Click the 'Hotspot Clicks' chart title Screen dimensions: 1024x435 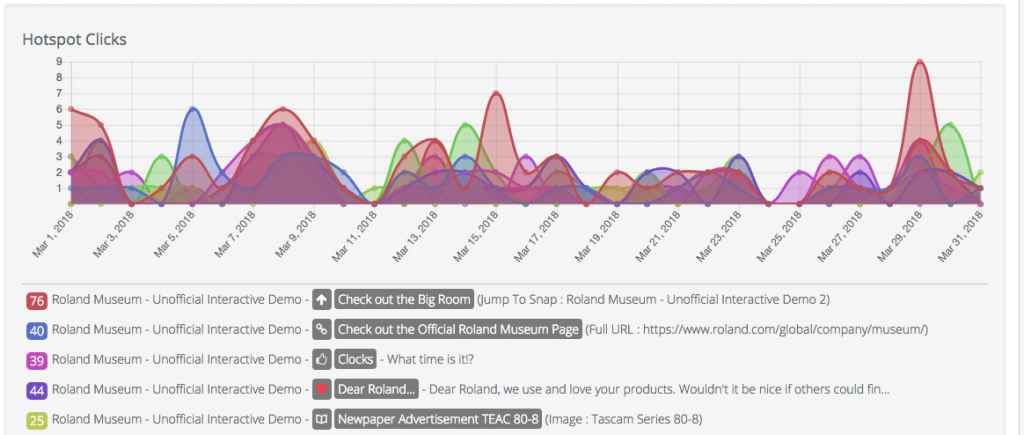(74, 40)
